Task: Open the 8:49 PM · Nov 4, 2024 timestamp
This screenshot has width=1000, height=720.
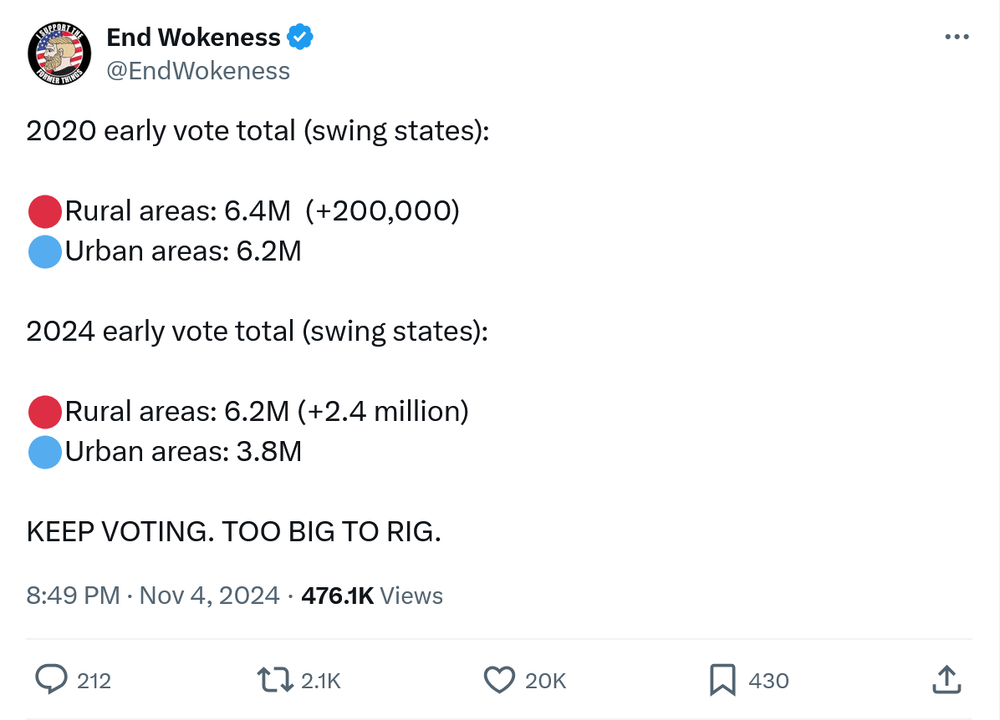Action: pyautogui.click(x=153, y=596)
